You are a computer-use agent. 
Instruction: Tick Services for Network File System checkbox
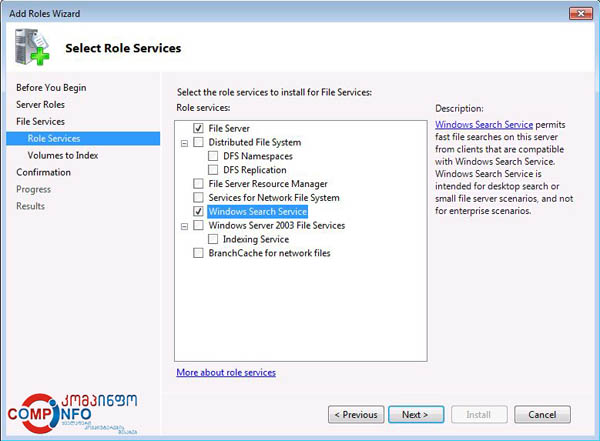[198, 198]
